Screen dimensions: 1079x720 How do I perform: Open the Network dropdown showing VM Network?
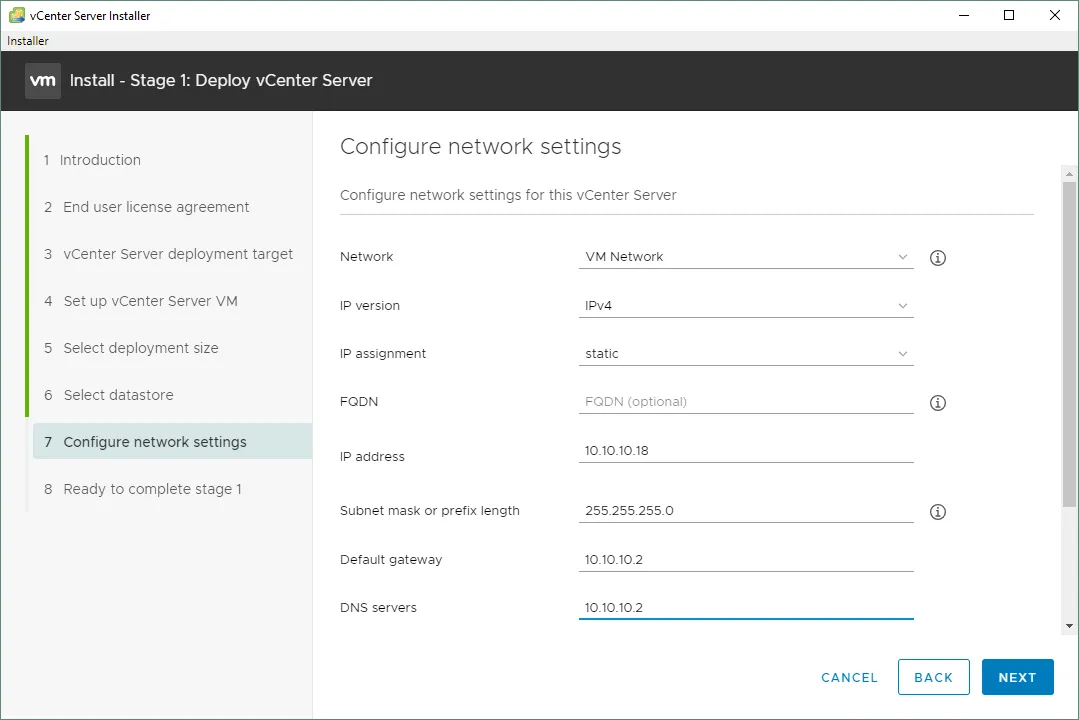tap(746, 257)
